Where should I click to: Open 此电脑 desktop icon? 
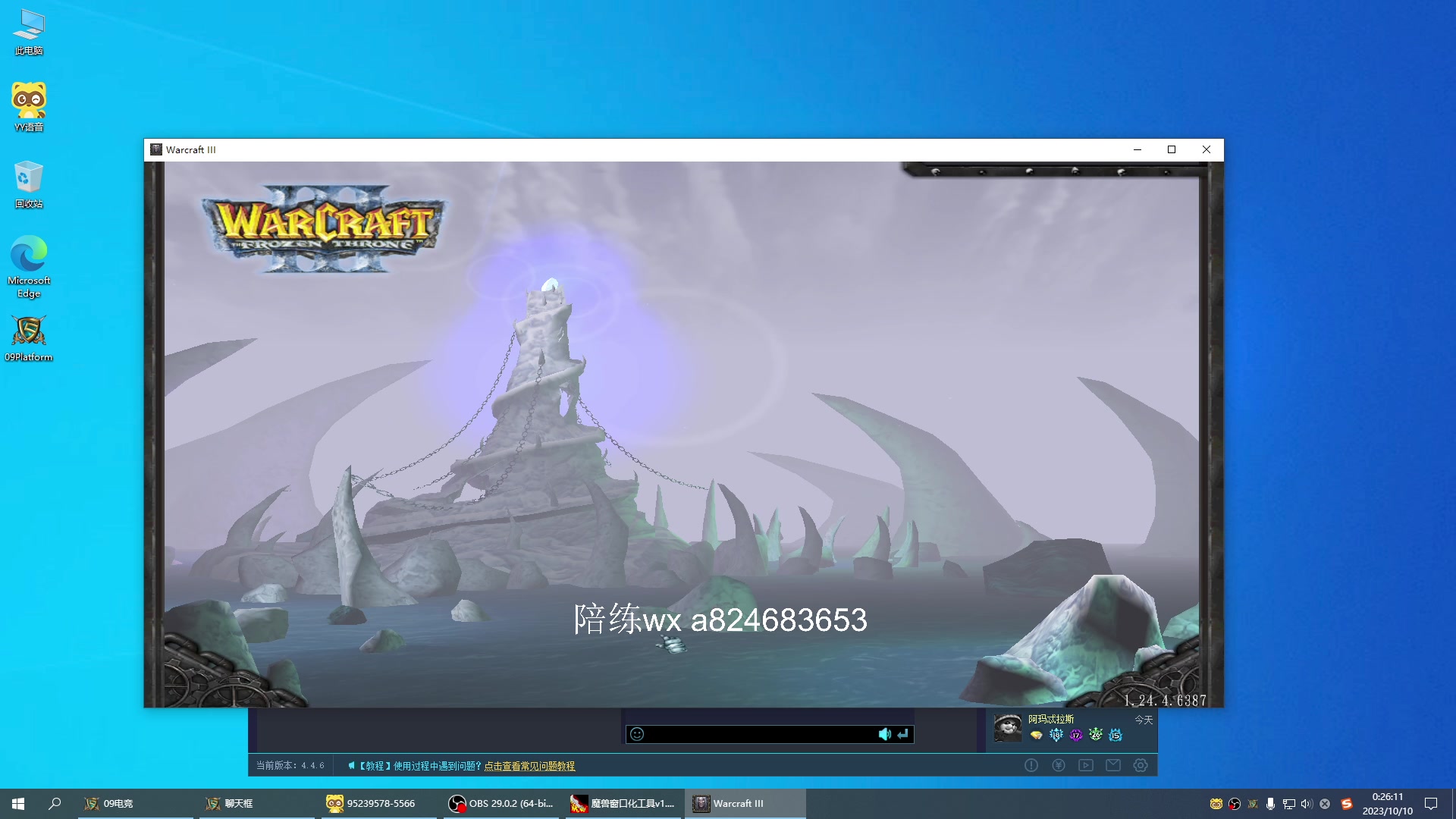tap(29, 32)
